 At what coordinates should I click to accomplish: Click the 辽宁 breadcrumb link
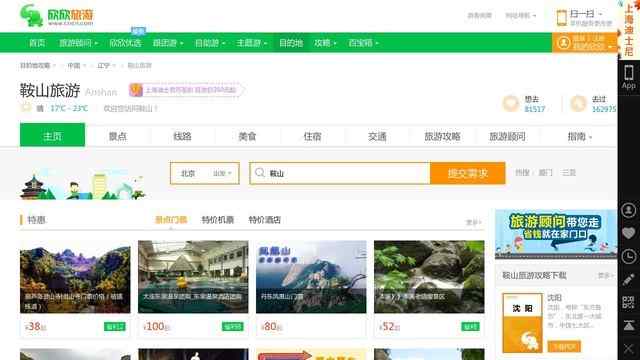(104, 65)
